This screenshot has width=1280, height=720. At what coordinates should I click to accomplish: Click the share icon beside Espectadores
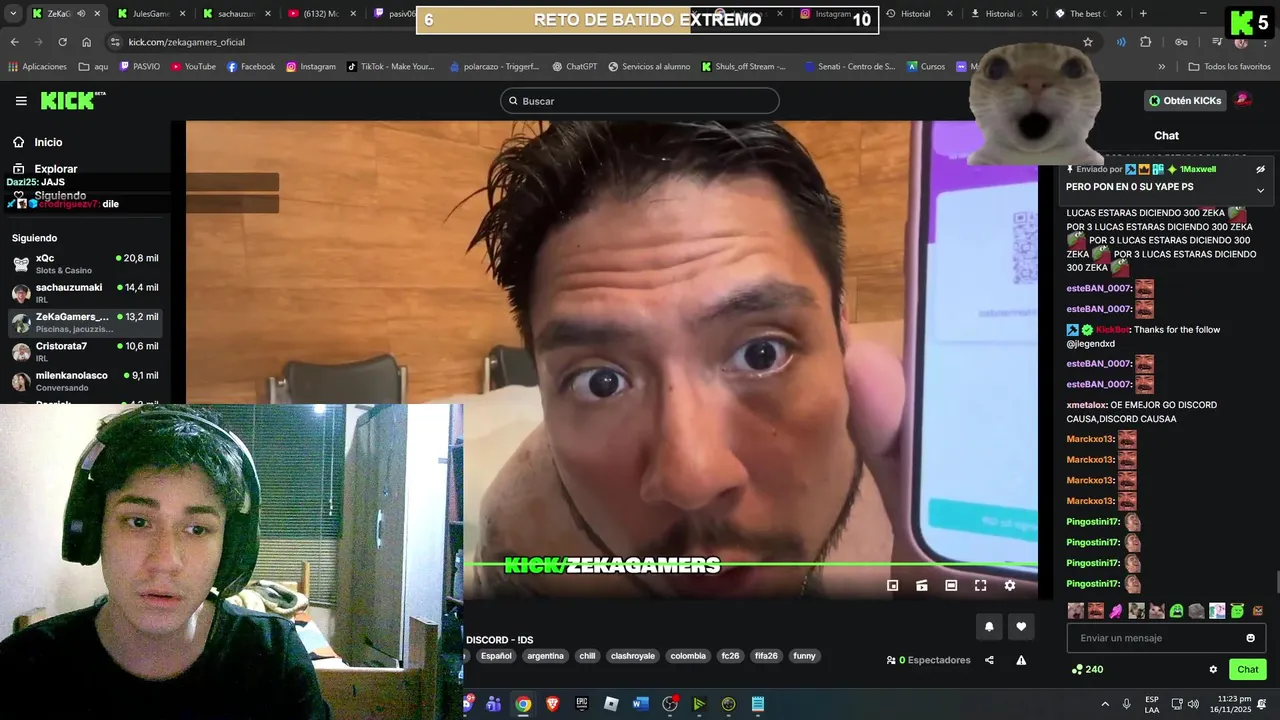tap(989, 660)
